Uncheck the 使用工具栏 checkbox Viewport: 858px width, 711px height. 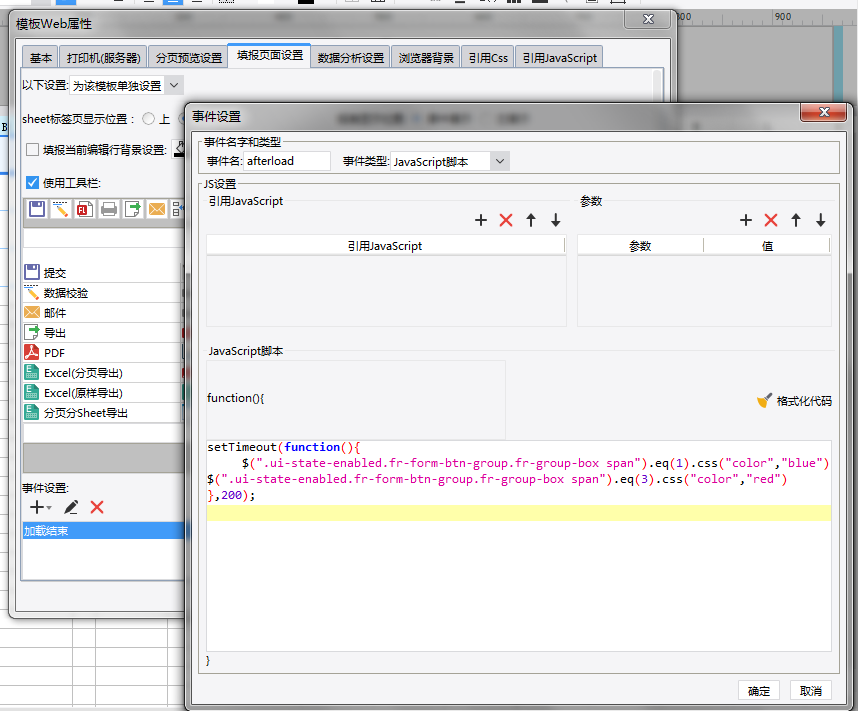coord(32,182)
